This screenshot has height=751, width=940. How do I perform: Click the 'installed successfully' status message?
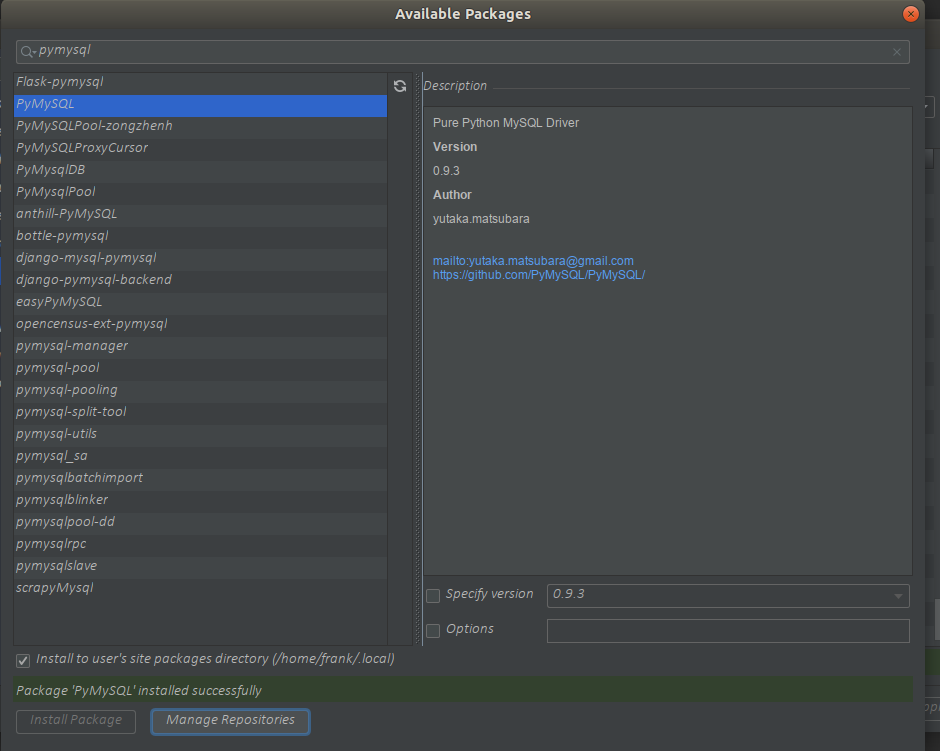[x=139, y=690]
